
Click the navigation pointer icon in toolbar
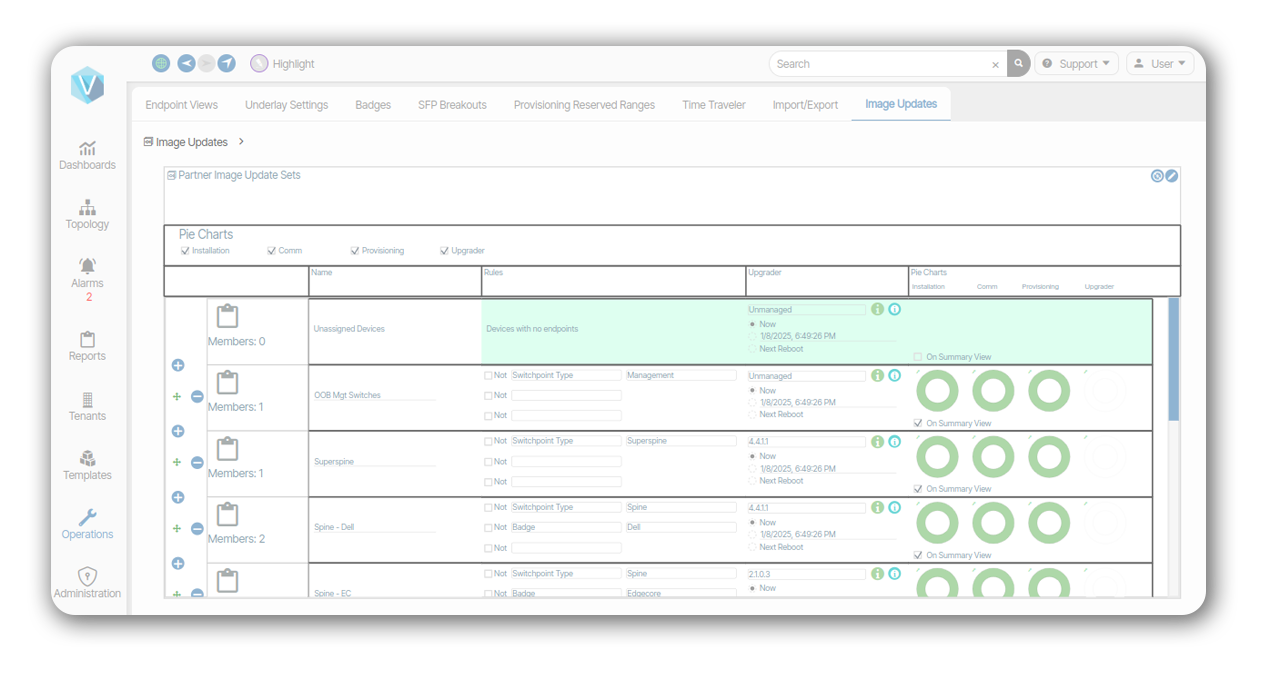(227, 63)
